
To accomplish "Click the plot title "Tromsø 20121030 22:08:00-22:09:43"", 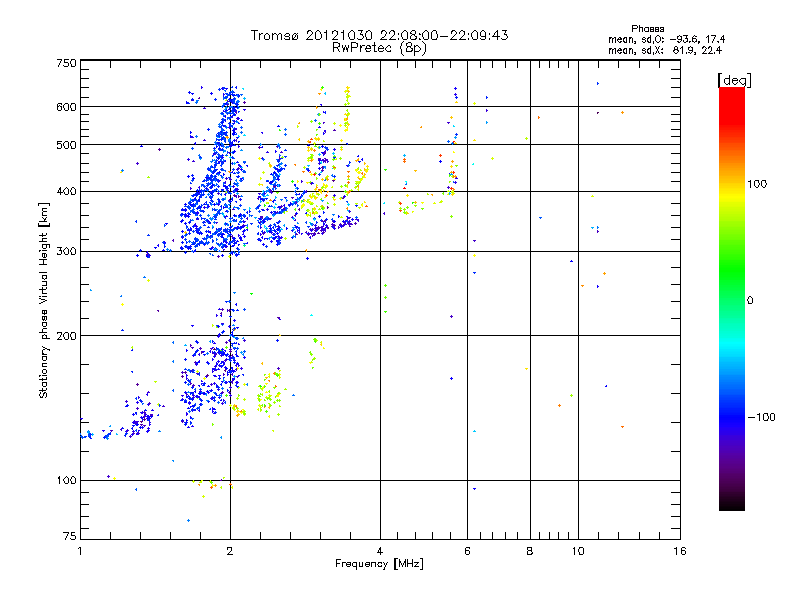I will 379,35.
